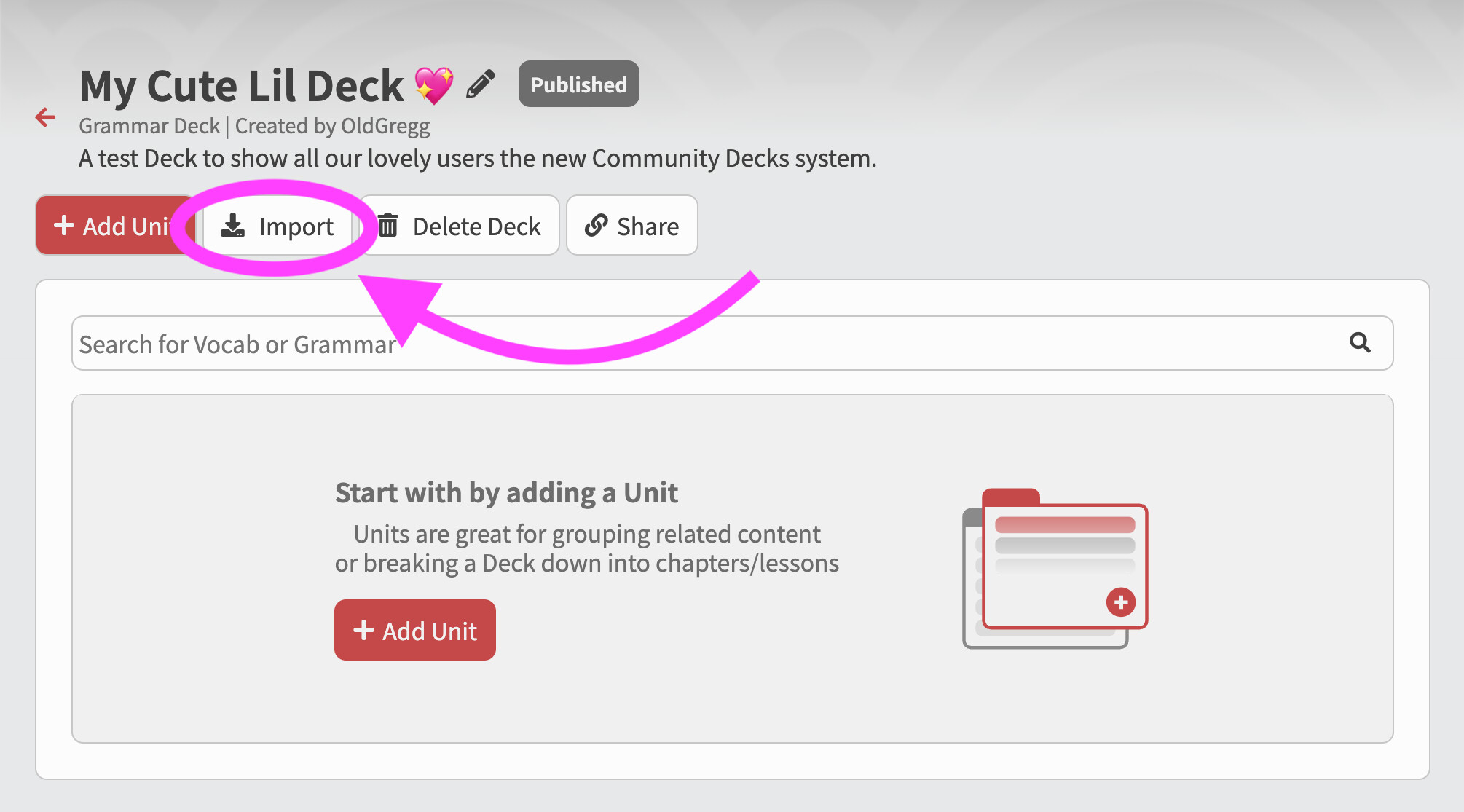Open the Import option
This screenshot has height=812, width=1464.
point(278,225)
